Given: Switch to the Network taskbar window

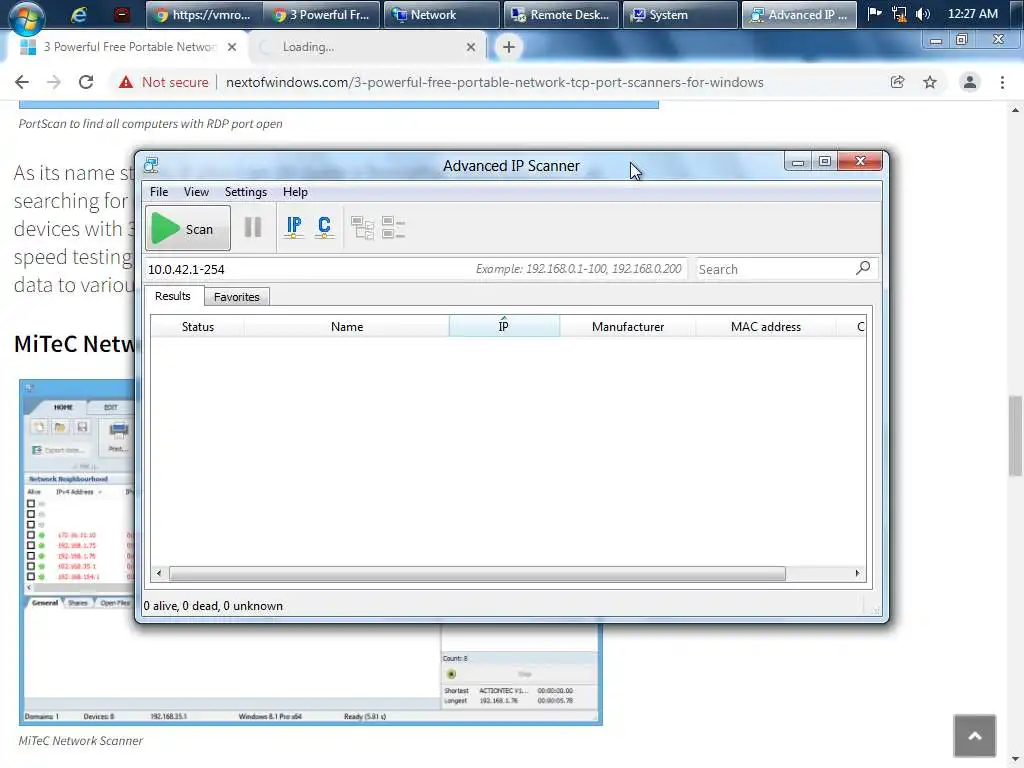Looking at the screenshot, I should click(x=441, y=14).
